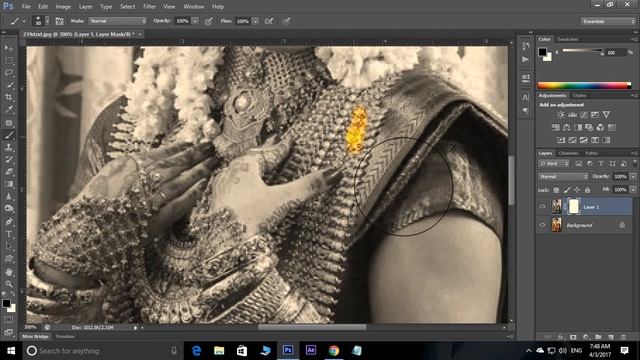
Task: Switch to the Channels tab
Action: (568, 153)
